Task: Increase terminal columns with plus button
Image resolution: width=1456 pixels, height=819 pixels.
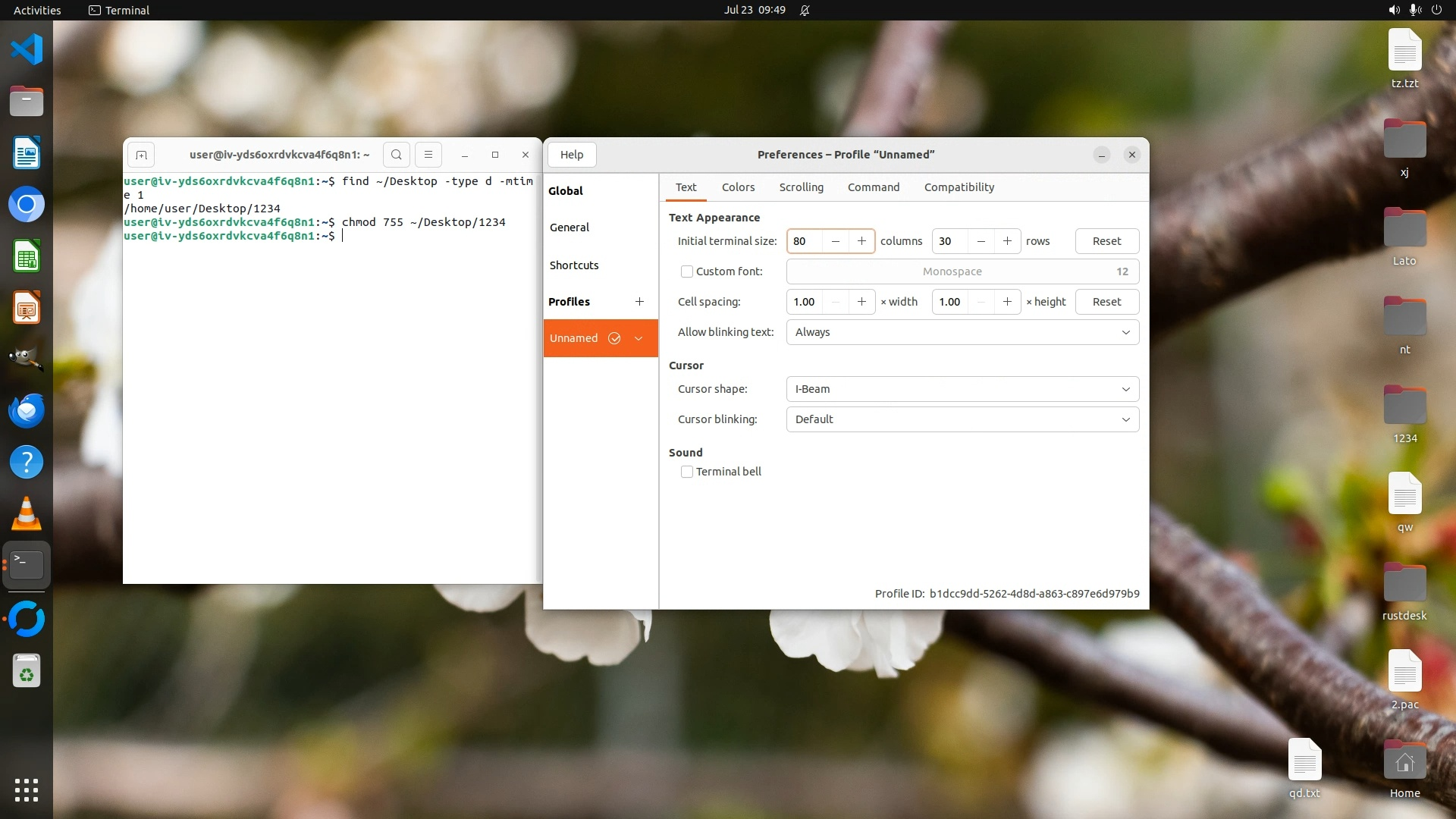Action: (x=861, y=241)
